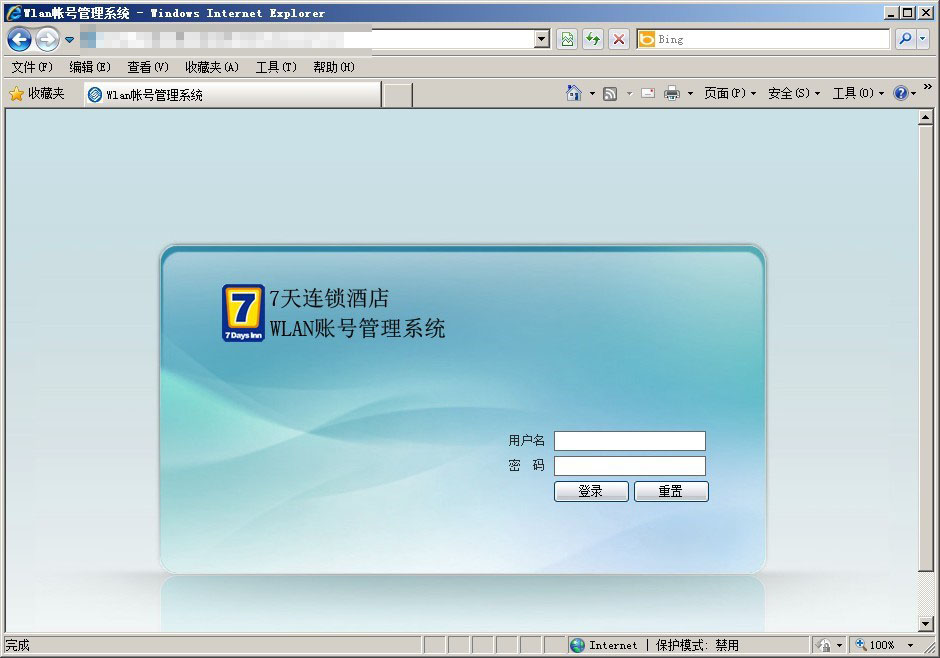Click the Compatibility View icon in address bar
The image size is (940, 658).
tap(567, 39)
